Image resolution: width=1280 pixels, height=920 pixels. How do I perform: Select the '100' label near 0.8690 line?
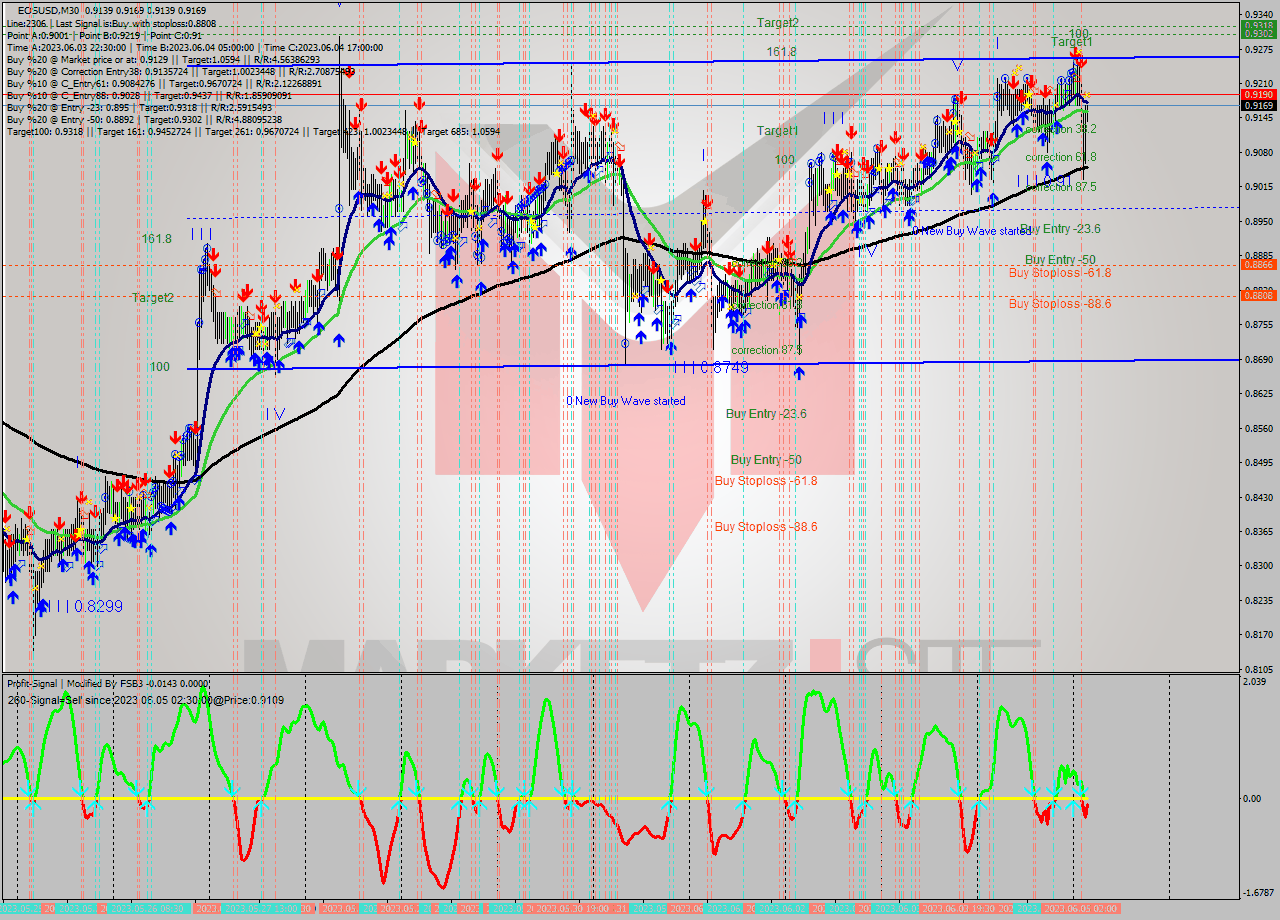pos(160,367)
